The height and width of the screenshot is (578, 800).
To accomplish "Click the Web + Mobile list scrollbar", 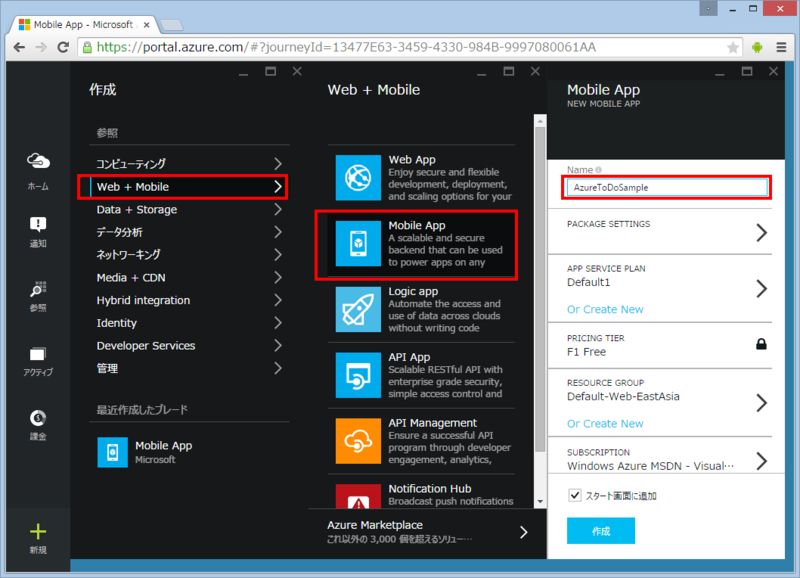I will (540, 288).
